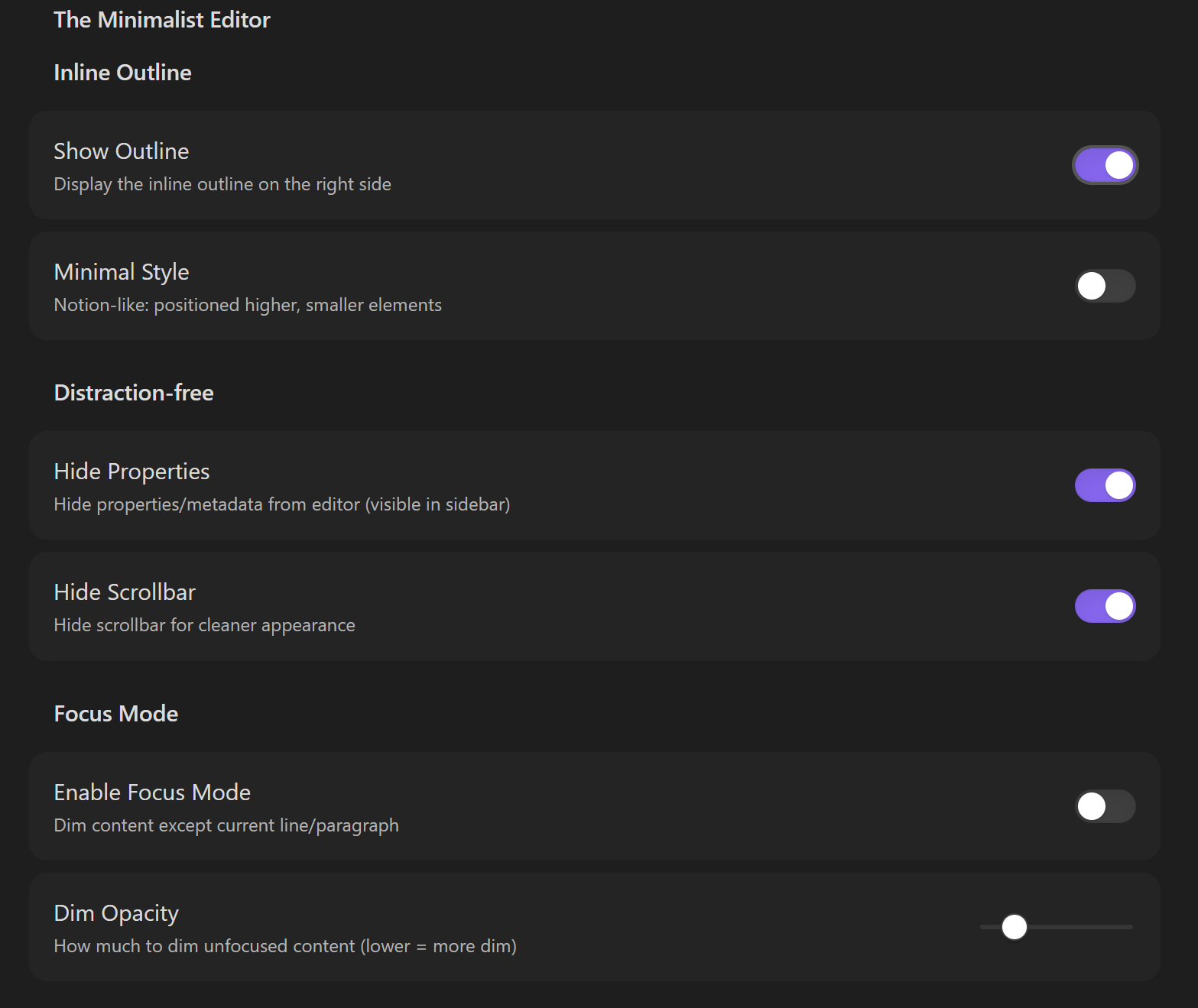
Task: Click the Focus Mode section heading
Action: coord(115,713)
